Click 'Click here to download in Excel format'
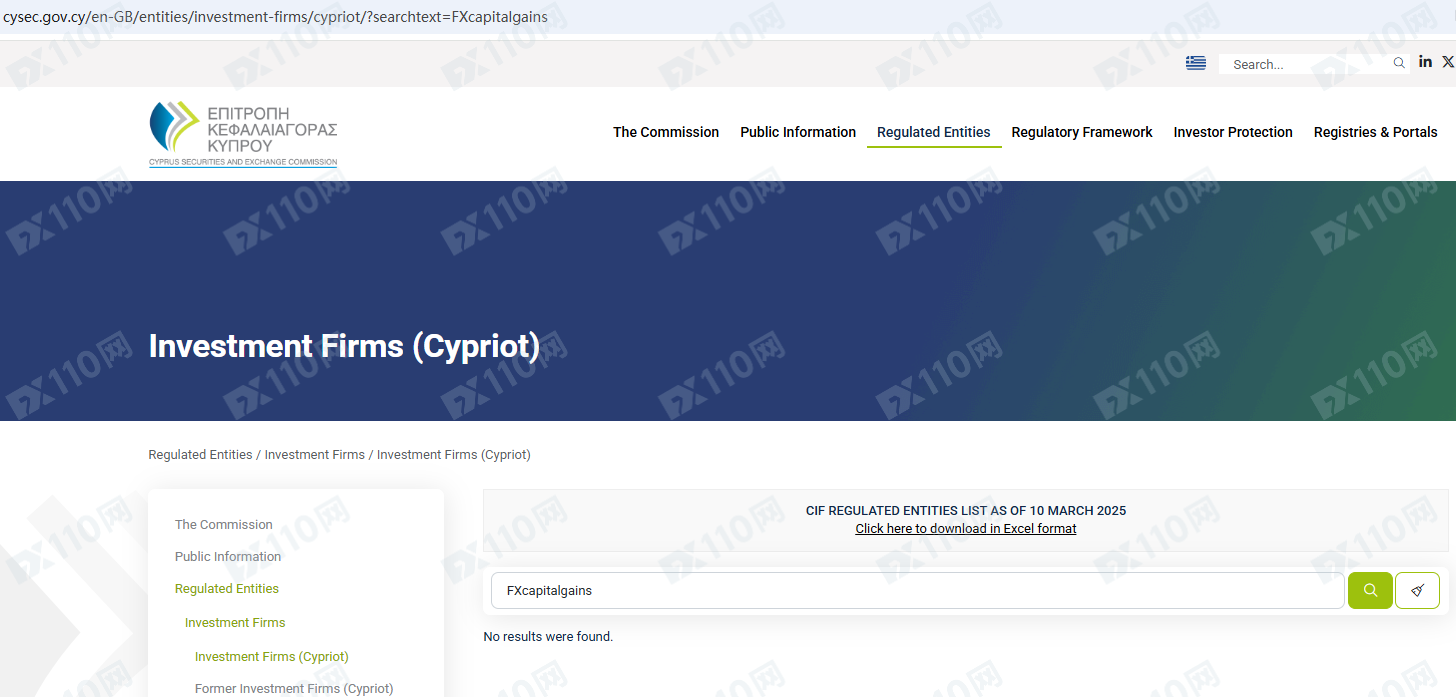1456x697 pixels. (965, 528)
